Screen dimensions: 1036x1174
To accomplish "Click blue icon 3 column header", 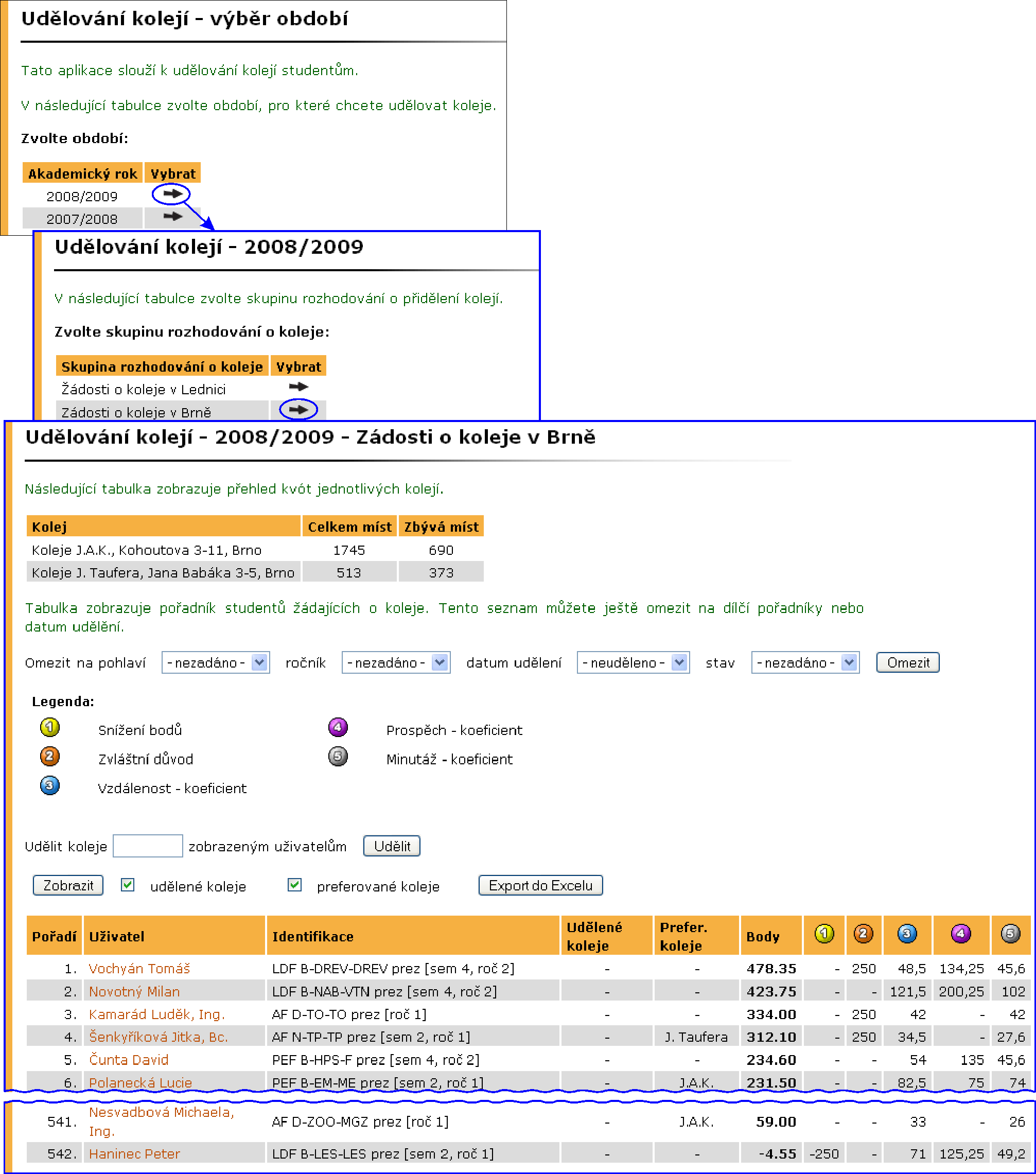I will click(907, 933).
